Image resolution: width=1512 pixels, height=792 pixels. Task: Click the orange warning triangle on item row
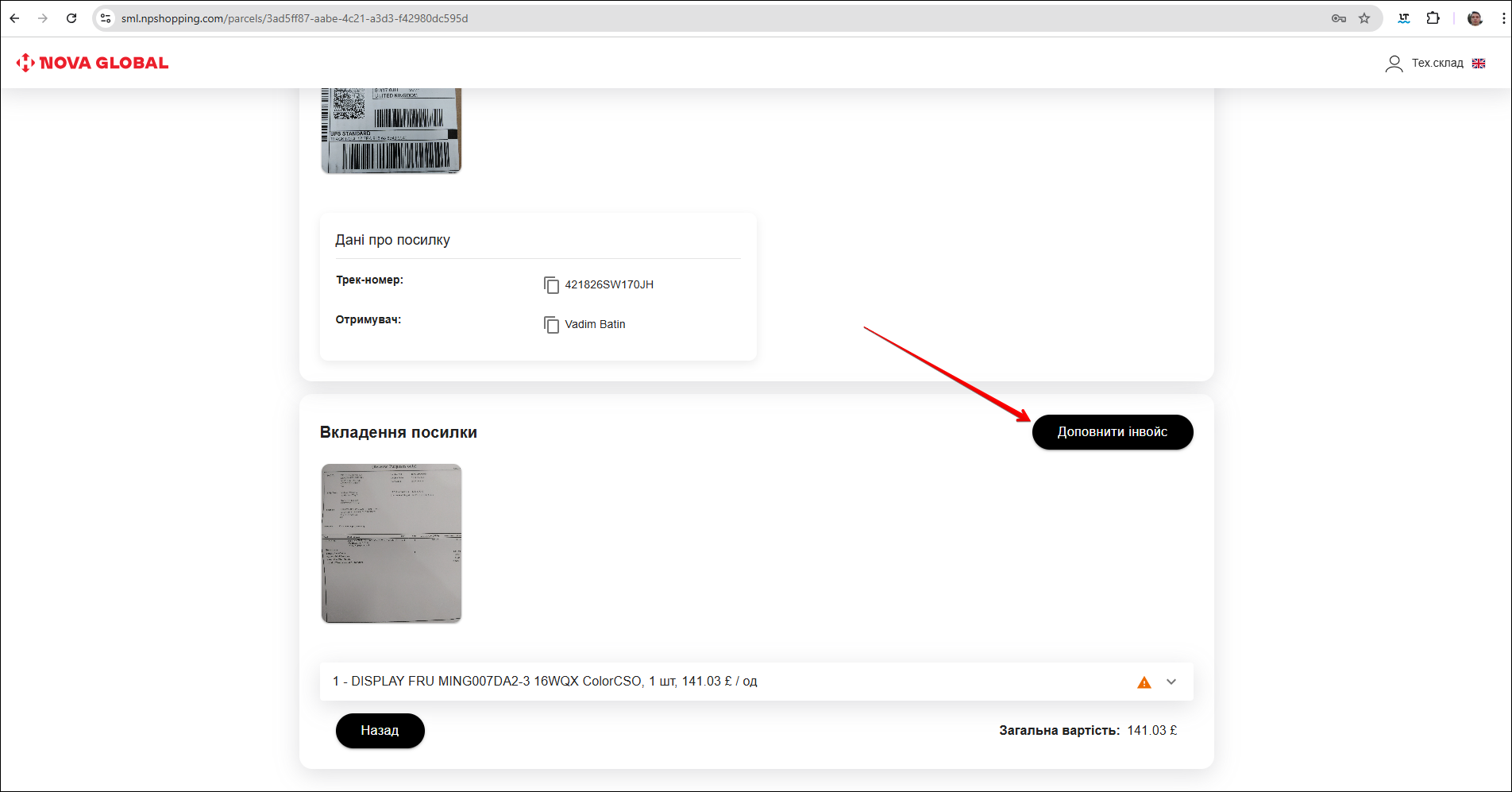click(1144, 682)
